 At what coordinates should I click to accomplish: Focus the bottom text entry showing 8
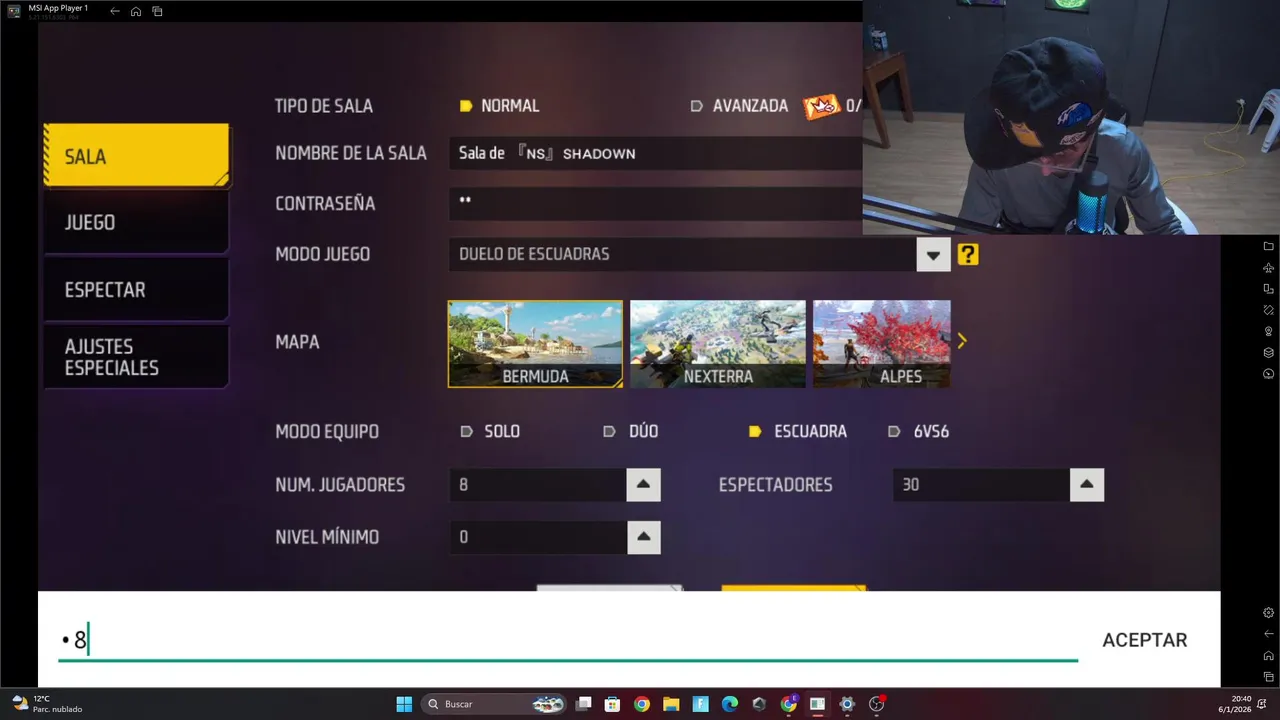[x=568, y=640]
